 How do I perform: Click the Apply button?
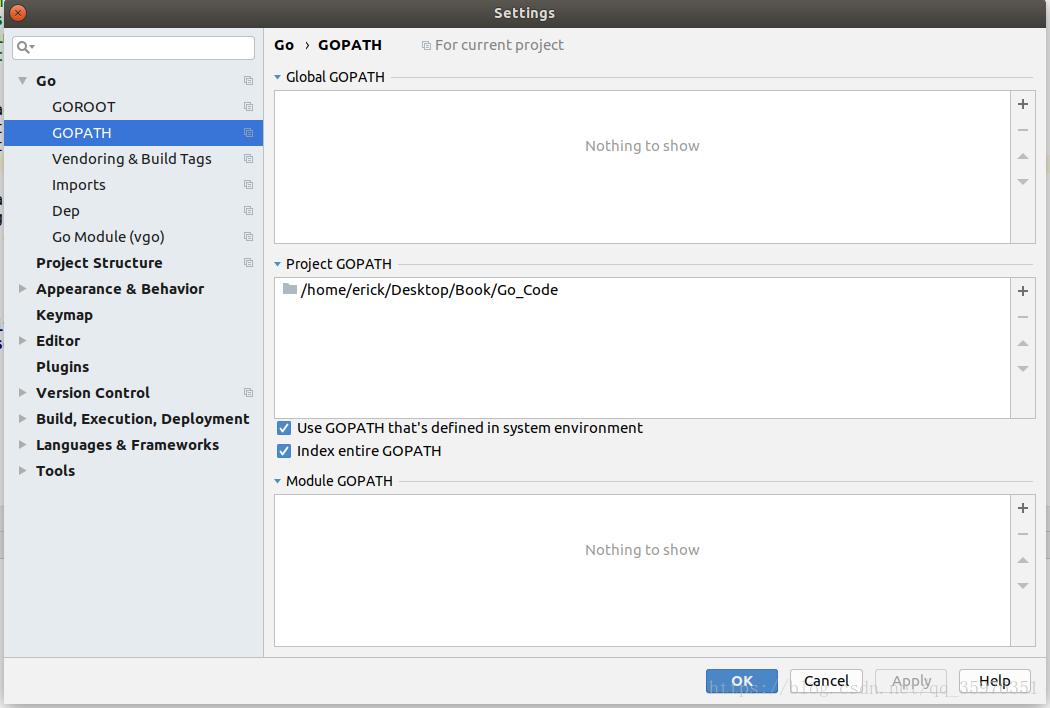point(911,681)
